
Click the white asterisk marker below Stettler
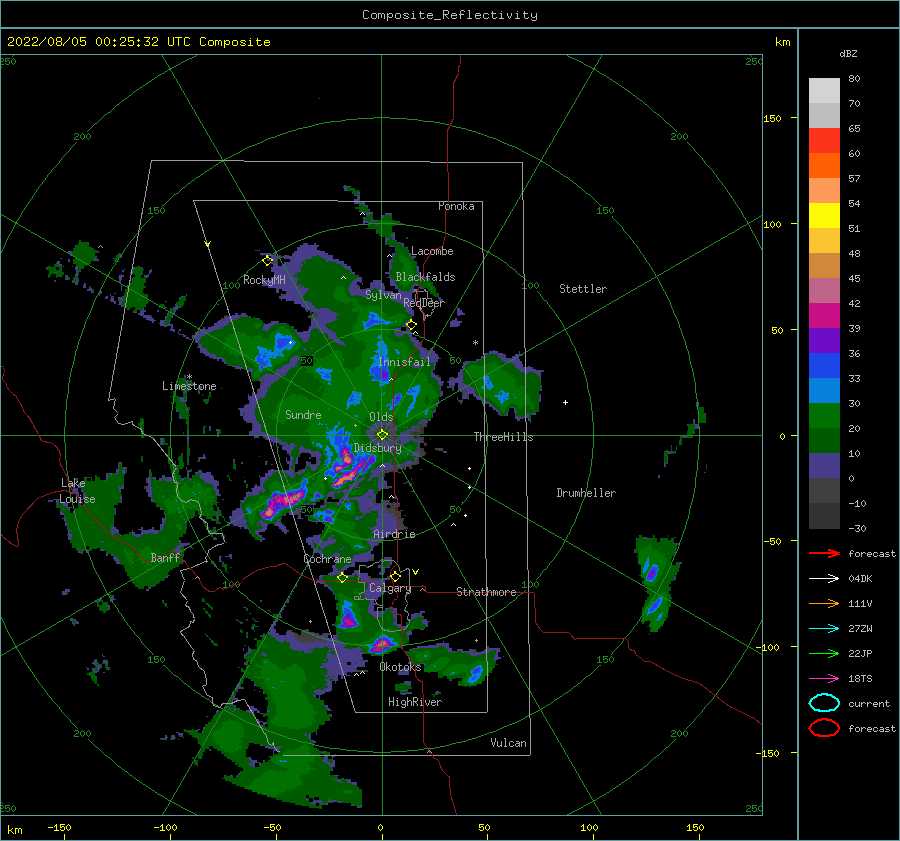tap(475, 343)
